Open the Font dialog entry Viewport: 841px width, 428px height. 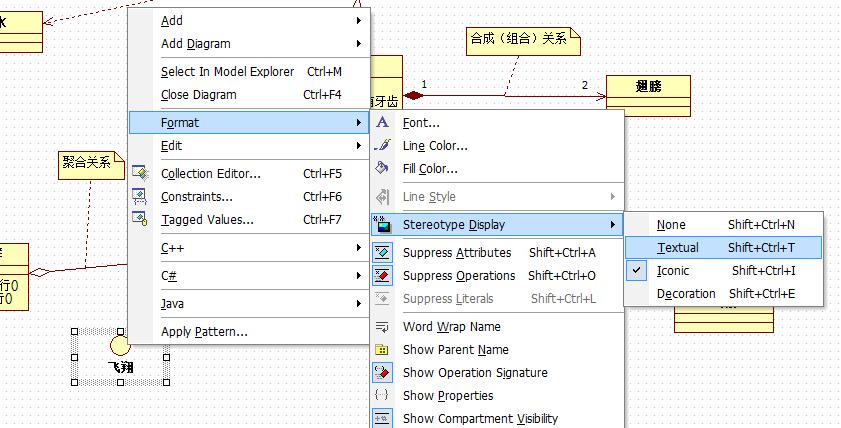pos(497,122)
